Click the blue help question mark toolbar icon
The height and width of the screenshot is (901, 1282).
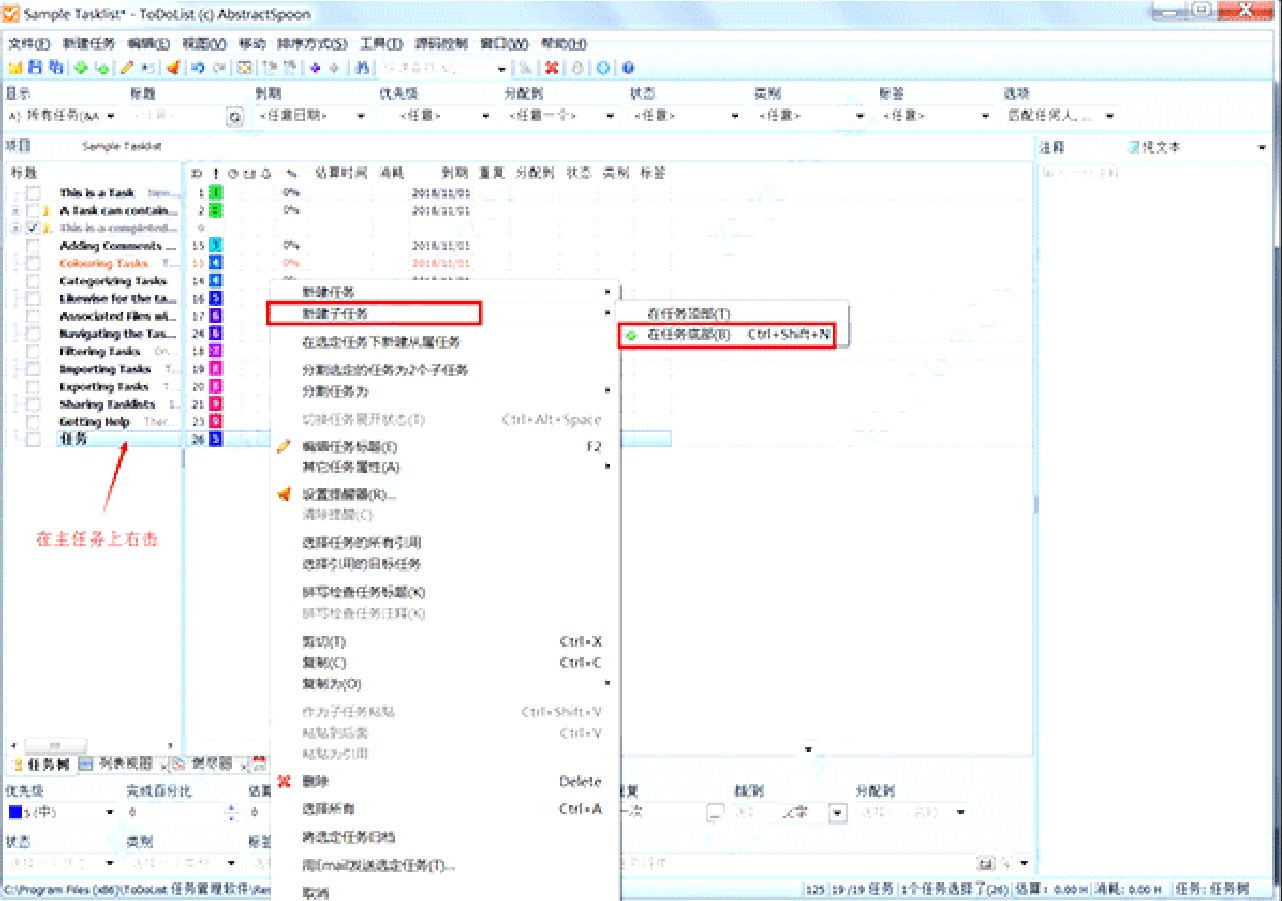628,68
